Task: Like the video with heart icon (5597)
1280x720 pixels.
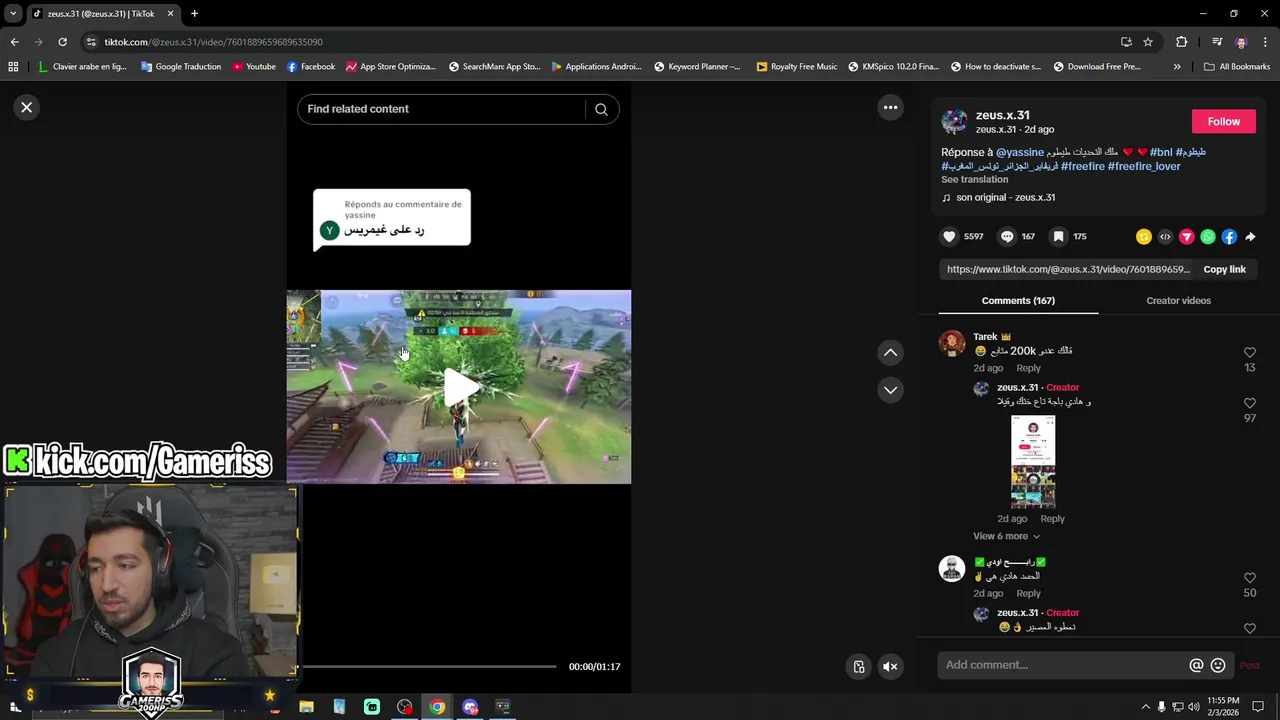Action: click(949, 237)
